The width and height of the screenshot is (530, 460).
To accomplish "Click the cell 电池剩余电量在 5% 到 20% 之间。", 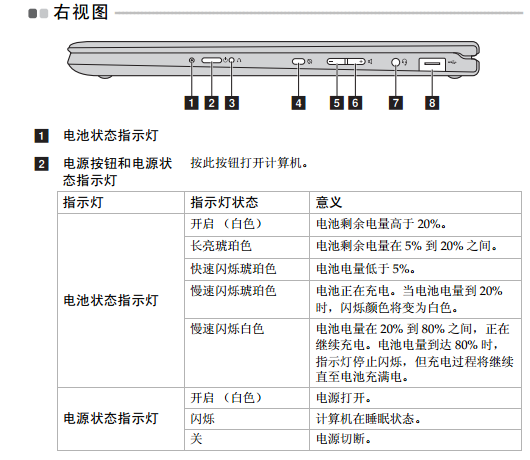I will [x=415, y=247].
